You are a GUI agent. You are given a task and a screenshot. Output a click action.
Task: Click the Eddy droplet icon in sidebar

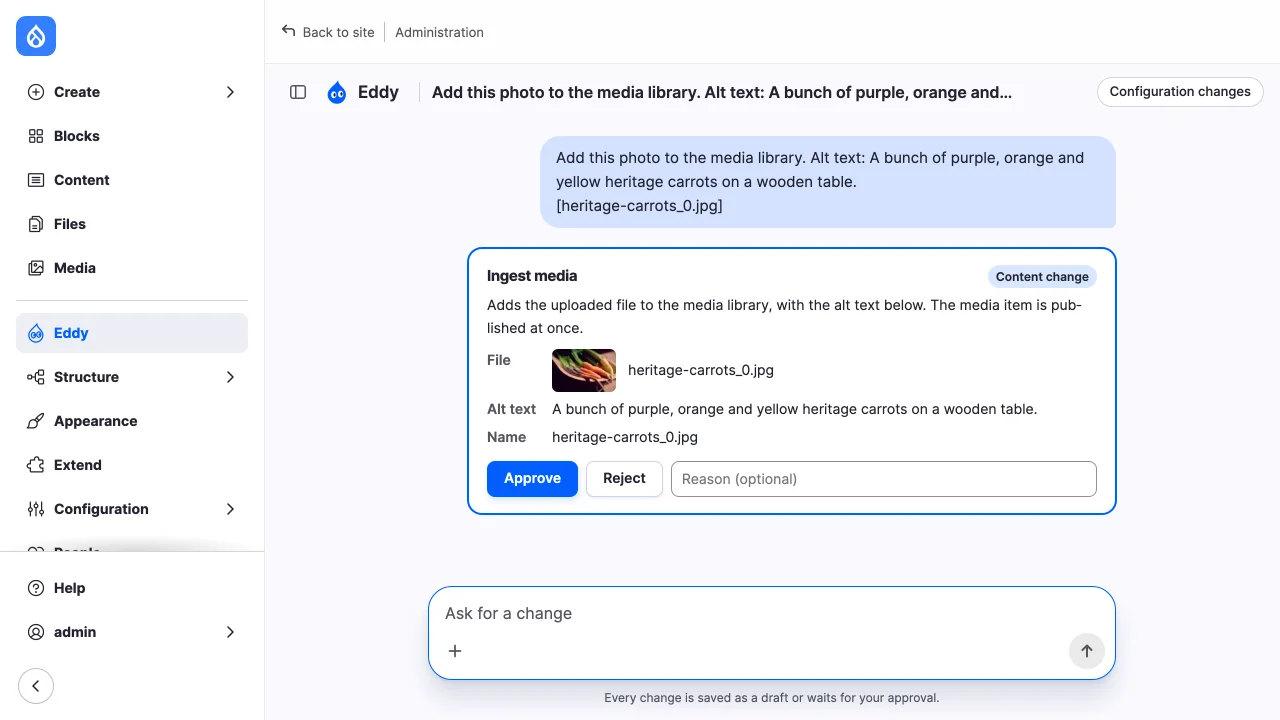pyautogui.click(x=36, y=333)
